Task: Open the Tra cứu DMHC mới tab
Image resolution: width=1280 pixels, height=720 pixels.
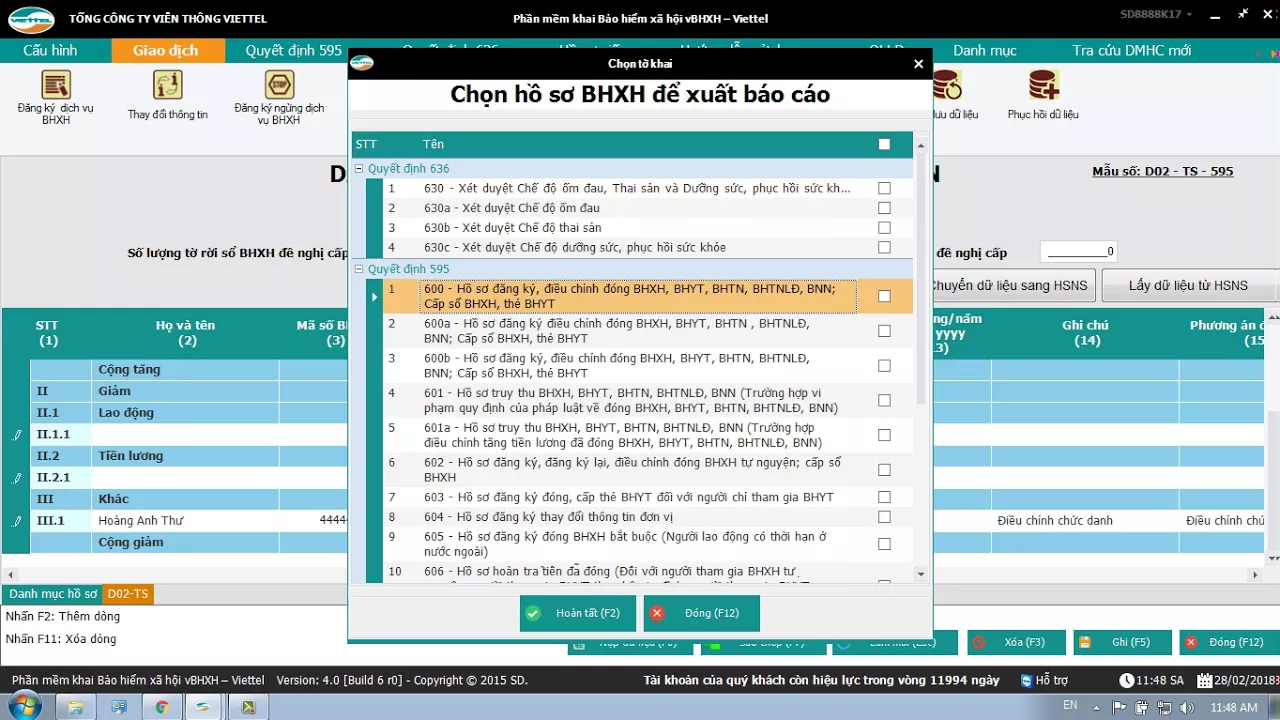Action: click(1131, 50)
